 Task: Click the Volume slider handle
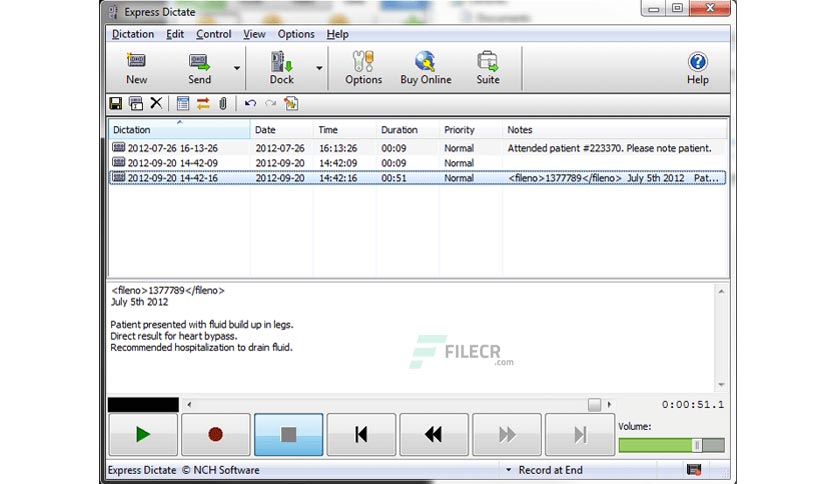click(696, 445)
